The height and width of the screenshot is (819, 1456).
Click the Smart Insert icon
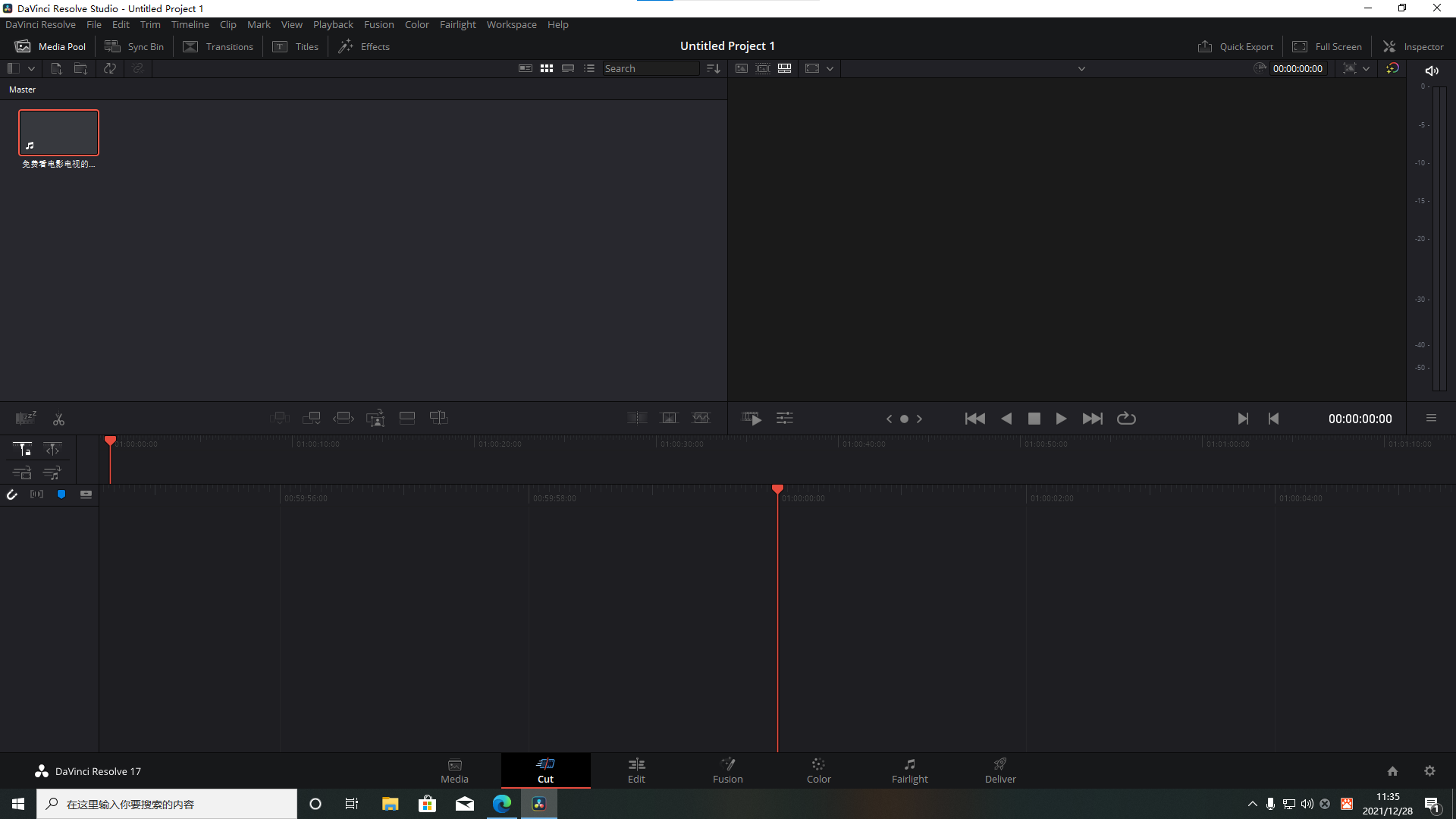click(280, 418)
